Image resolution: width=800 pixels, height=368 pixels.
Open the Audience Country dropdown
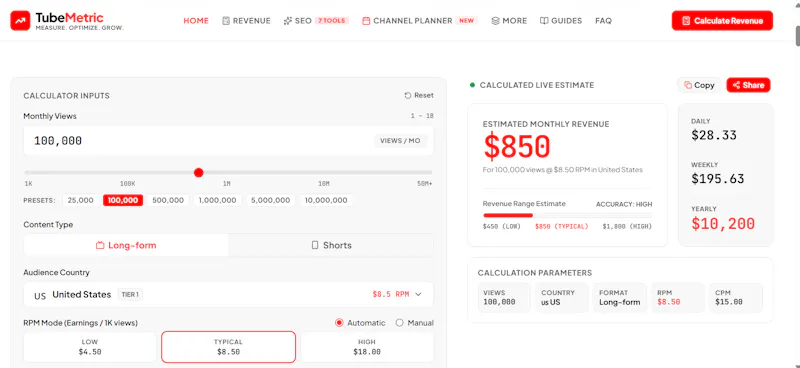point(228,295)
